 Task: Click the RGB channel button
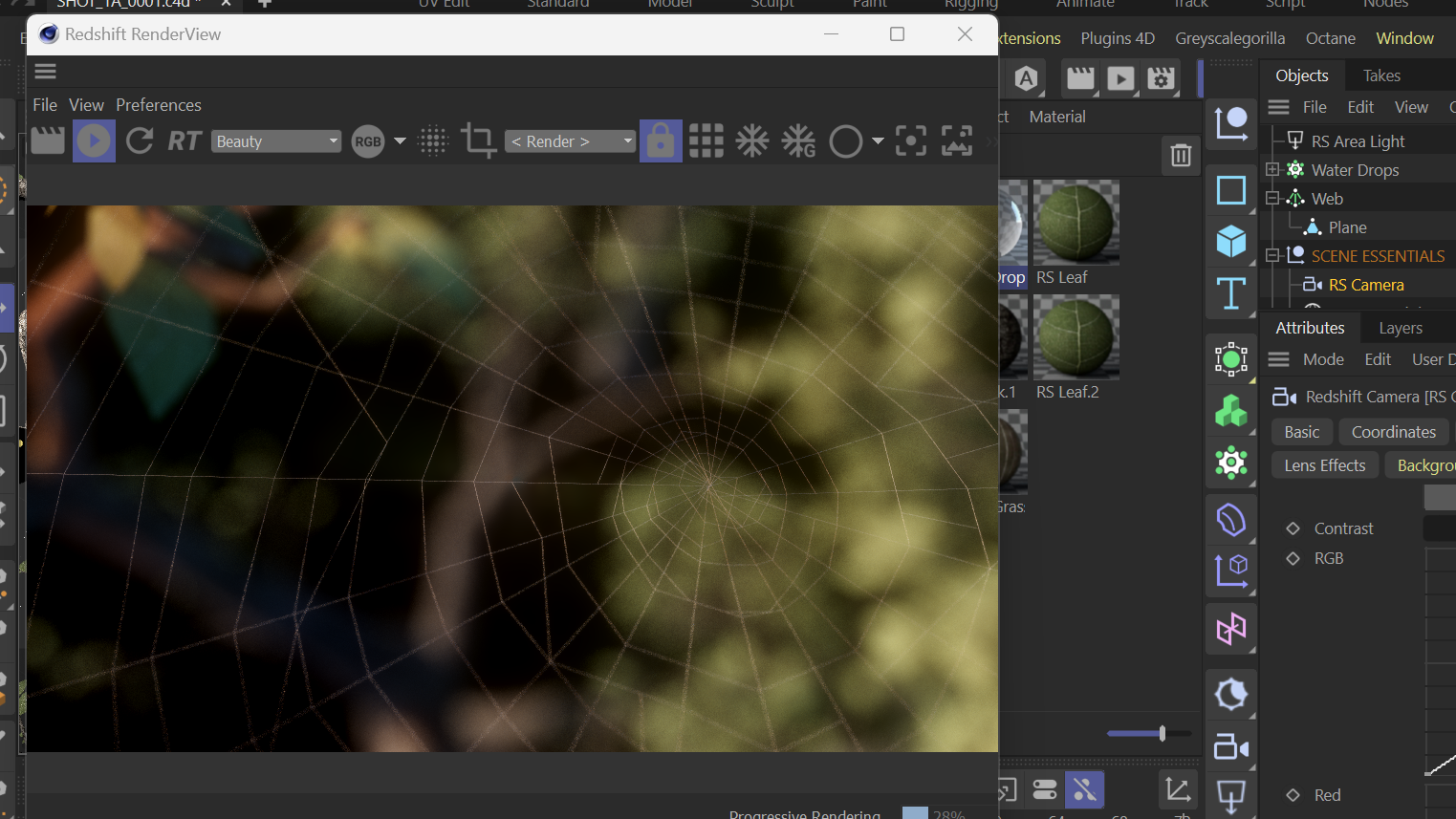(368, 141)
